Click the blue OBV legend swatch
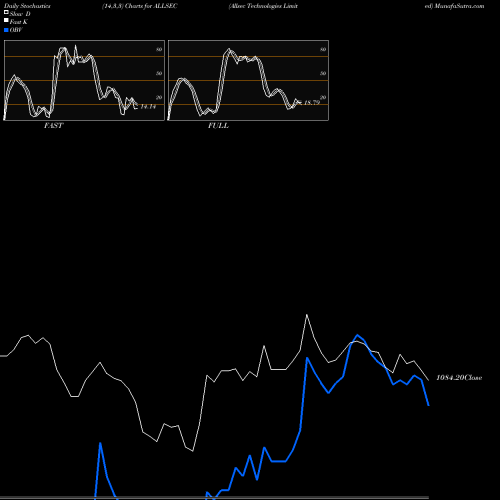This screenshot has width=500, height=500. click(6, 30)
